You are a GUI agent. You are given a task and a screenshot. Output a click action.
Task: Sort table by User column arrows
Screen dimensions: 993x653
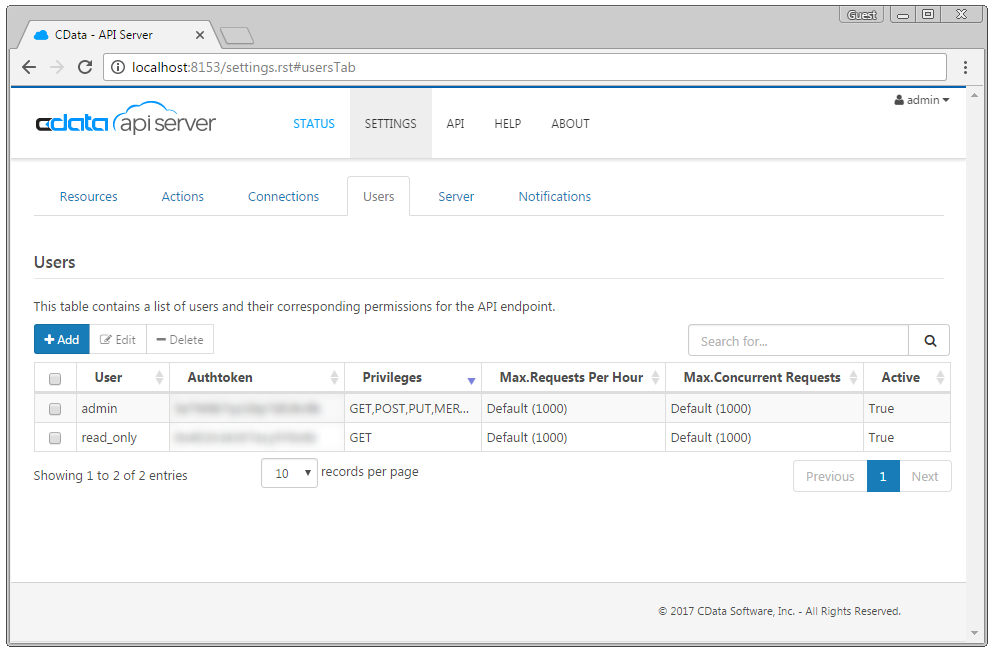[159, 378]
